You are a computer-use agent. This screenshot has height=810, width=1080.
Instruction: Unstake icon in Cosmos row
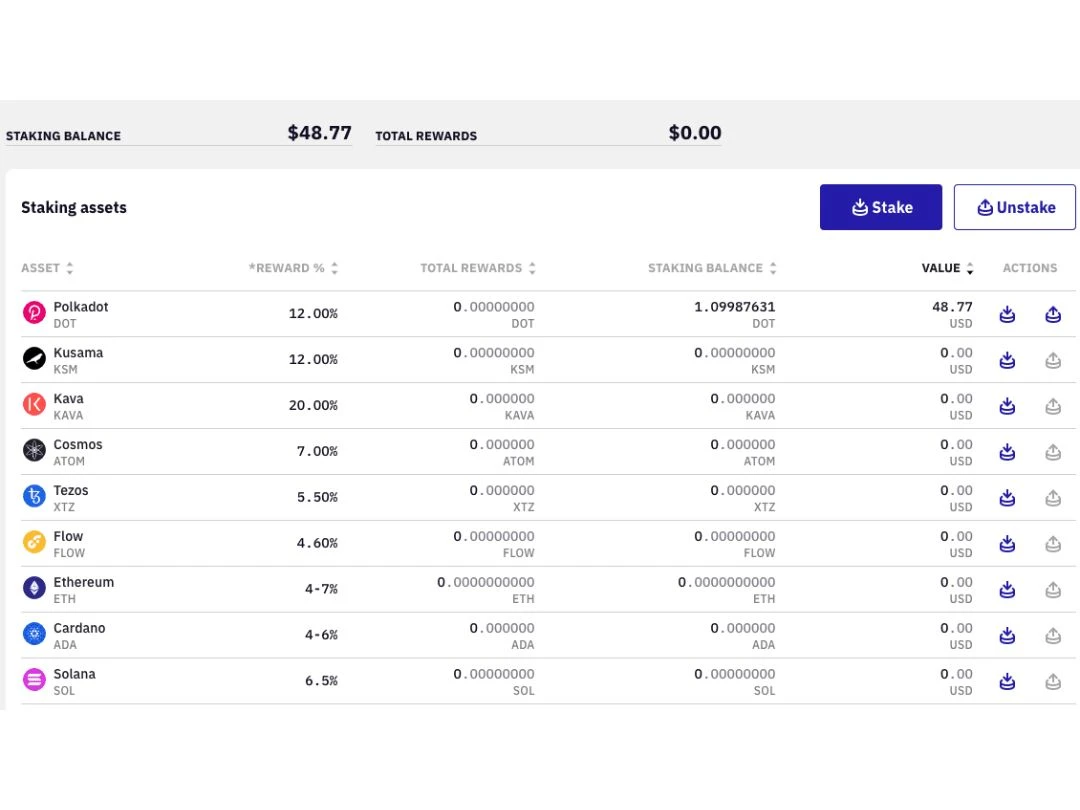point(1053,453)
